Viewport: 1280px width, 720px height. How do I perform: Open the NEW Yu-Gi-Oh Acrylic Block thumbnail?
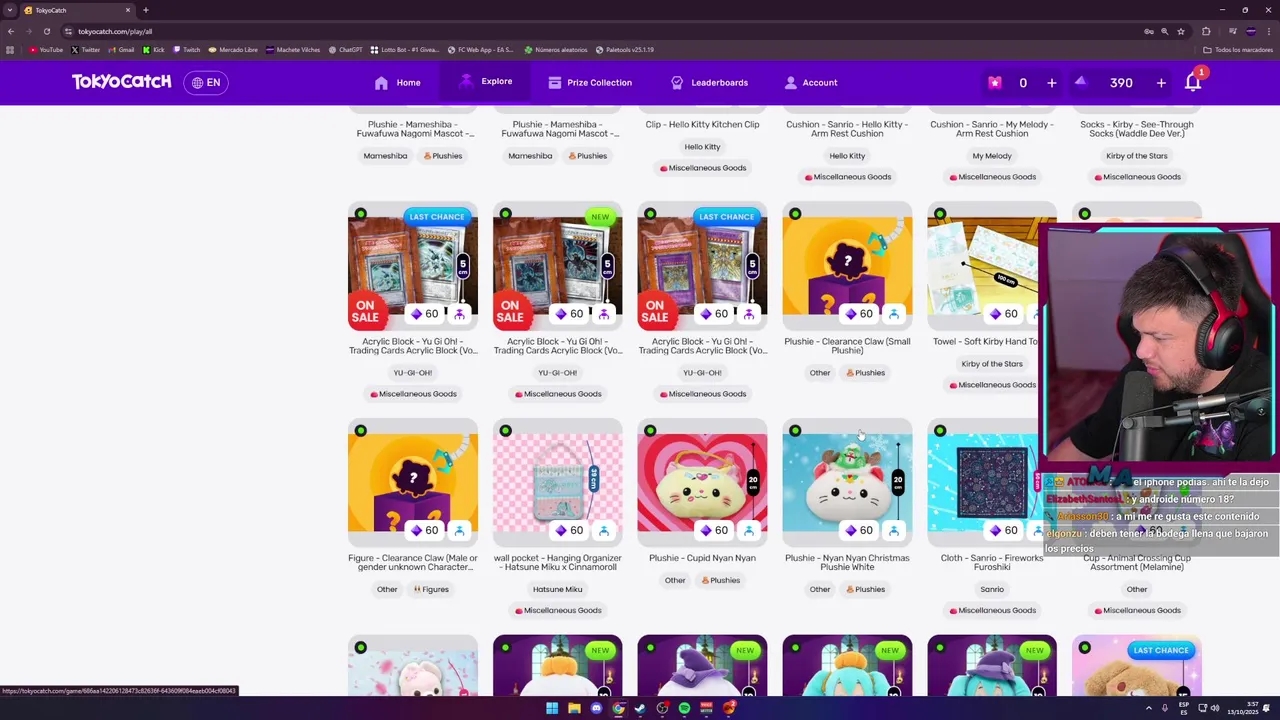click(557, 266)
